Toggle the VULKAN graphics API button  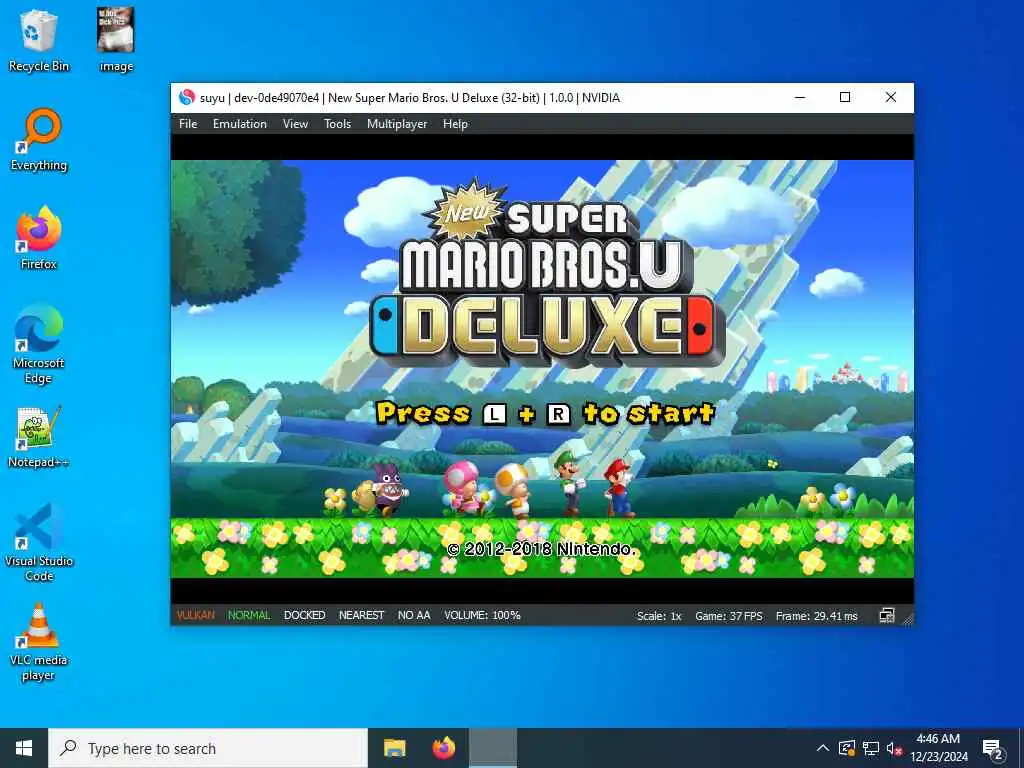[x=195, y=615]
